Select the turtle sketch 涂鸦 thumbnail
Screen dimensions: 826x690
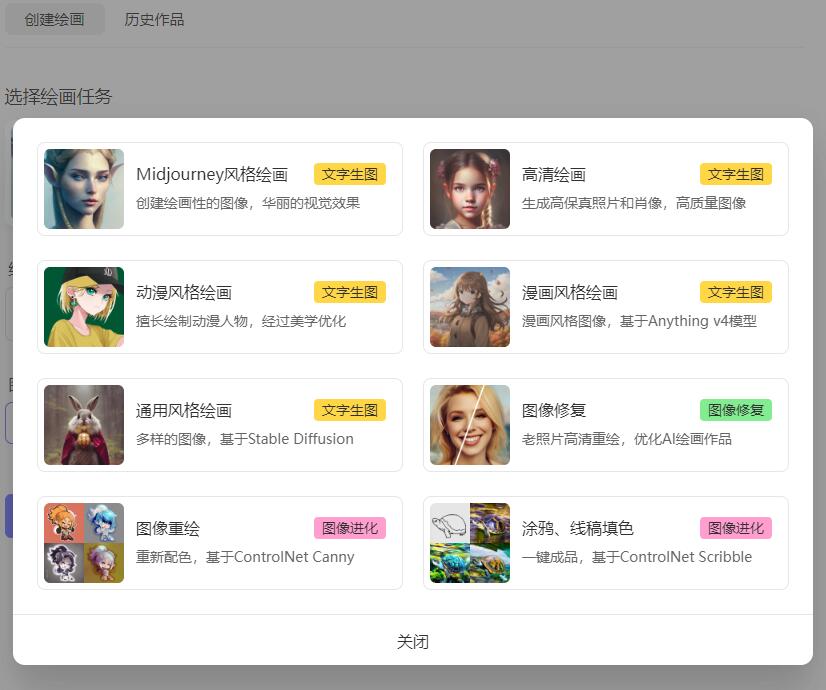(x=470, y=543)
